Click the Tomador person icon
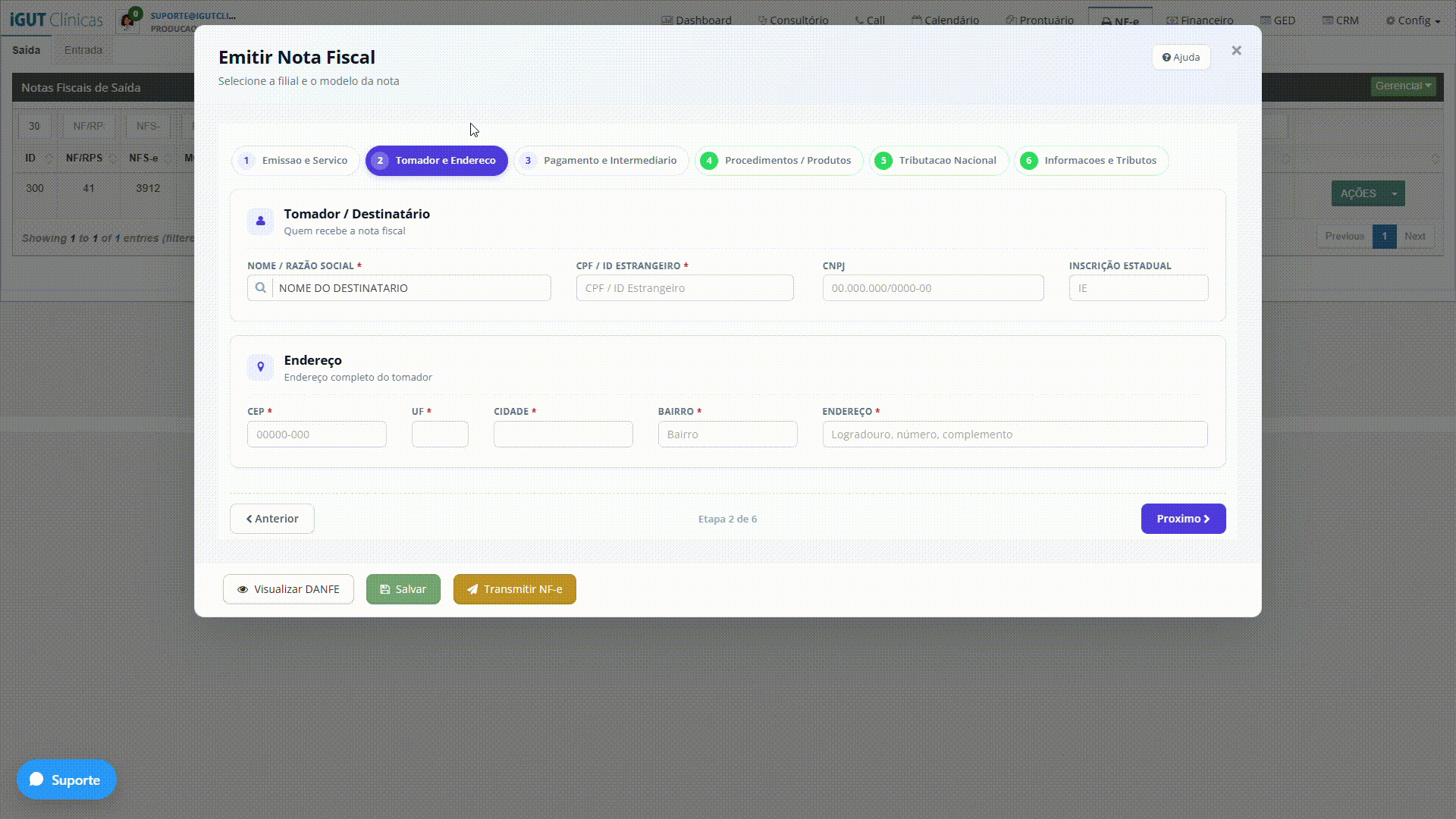This screenshot has width=1456, height=819. click(x=260, y=221)
